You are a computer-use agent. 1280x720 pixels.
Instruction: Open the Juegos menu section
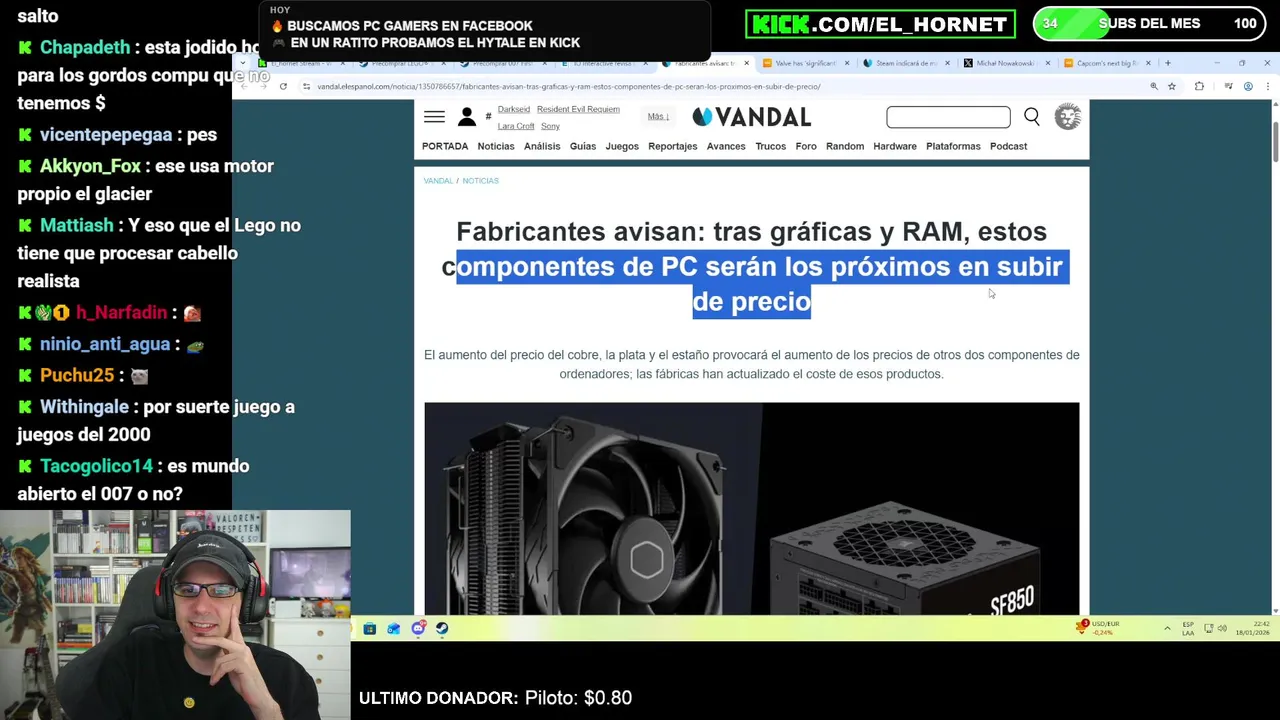[x=622, y=146]
